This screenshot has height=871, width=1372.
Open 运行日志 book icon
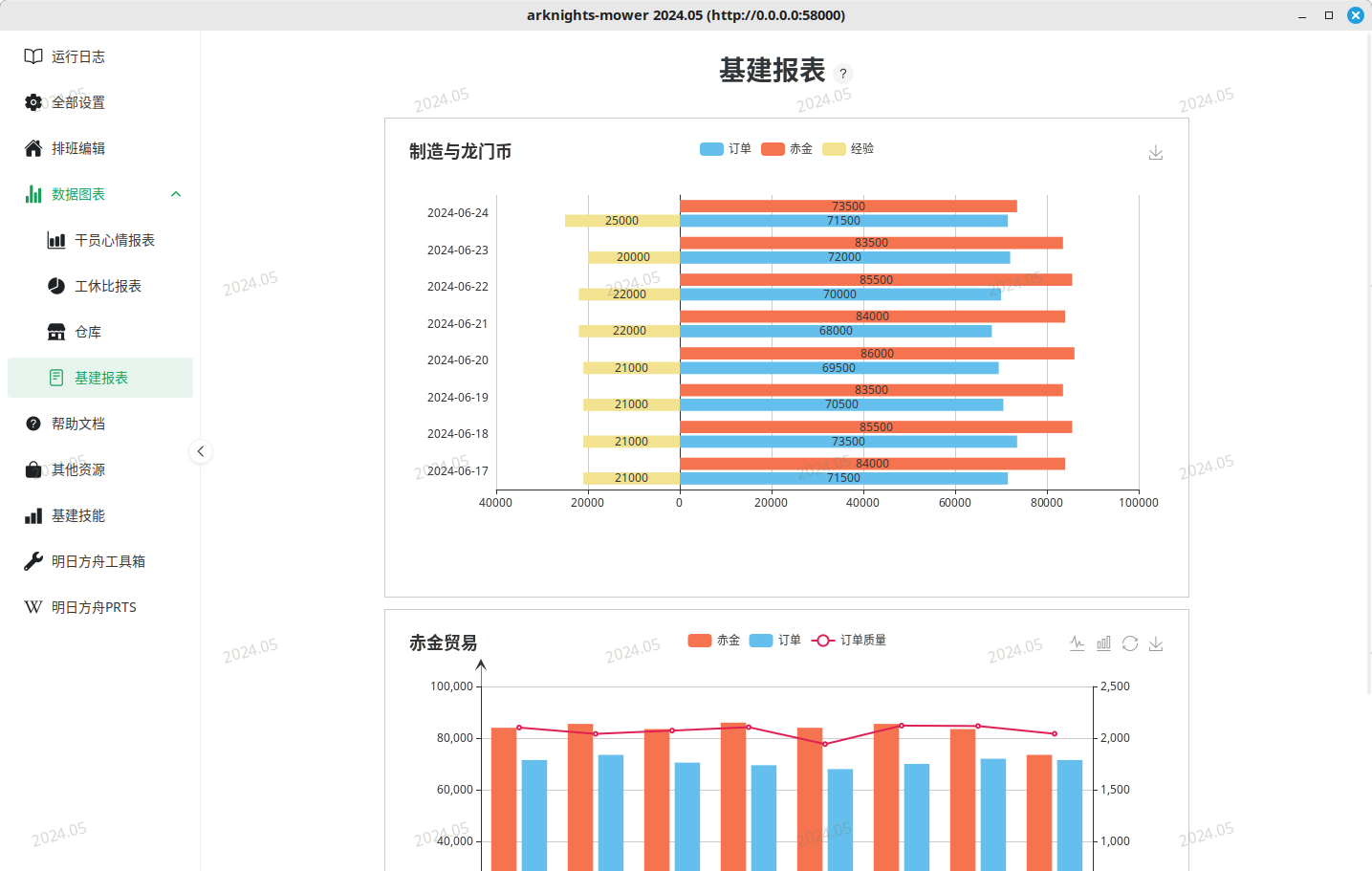tap(33, 56)
